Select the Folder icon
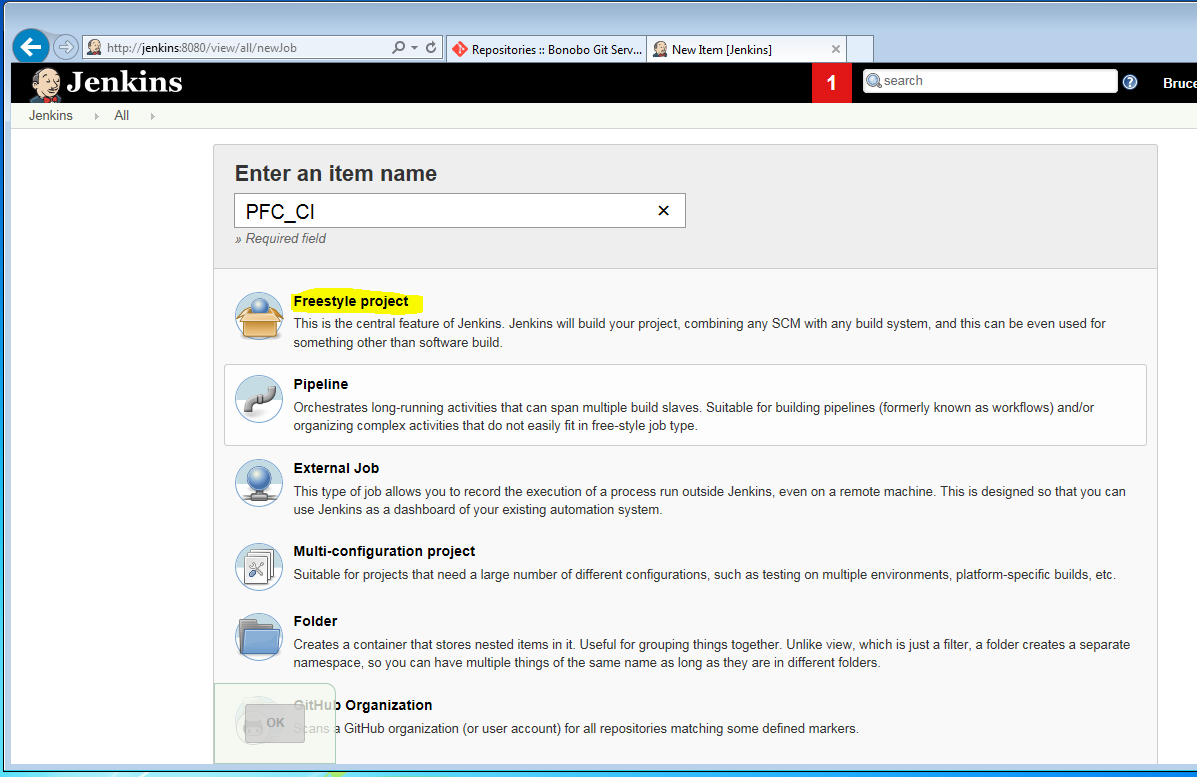 [x=259, y=637]
